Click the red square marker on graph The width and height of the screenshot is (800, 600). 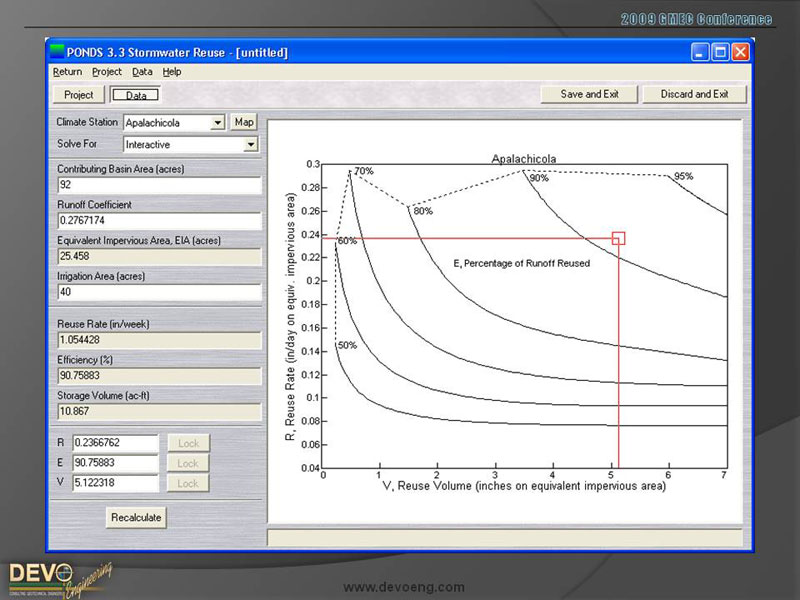(x=618, y=238)
